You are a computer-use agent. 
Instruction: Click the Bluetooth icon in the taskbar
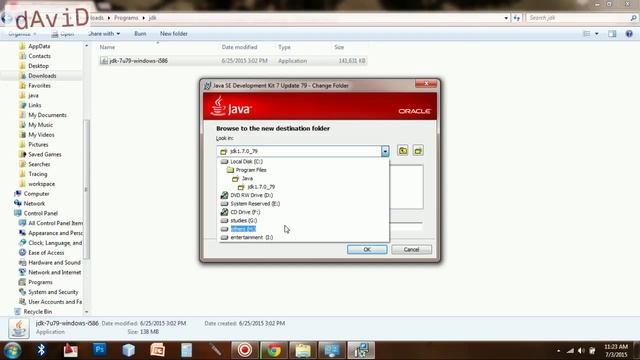pyautogui.click(x=41, y=350)
